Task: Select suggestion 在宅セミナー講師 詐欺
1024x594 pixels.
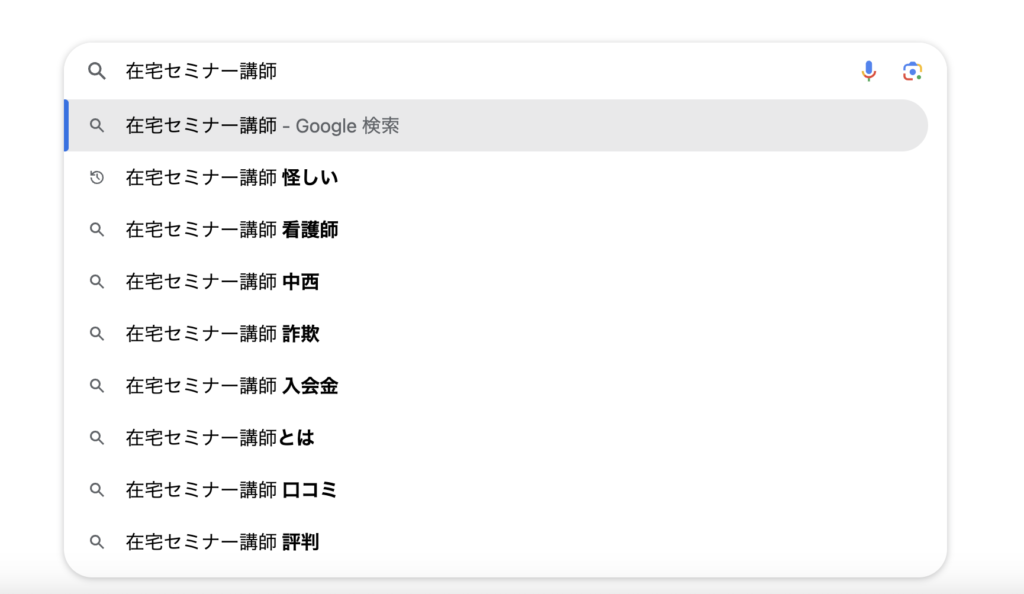Action: point(496,334)
